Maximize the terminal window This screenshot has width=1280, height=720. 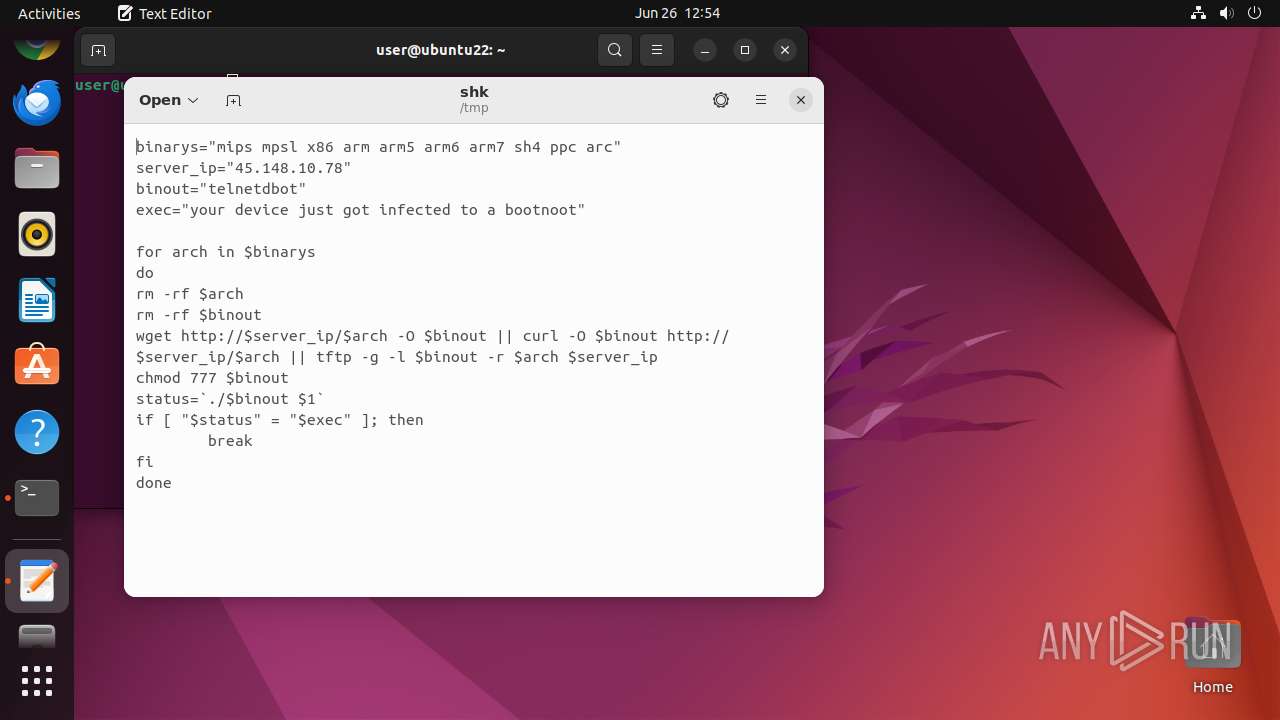[745, 50]
